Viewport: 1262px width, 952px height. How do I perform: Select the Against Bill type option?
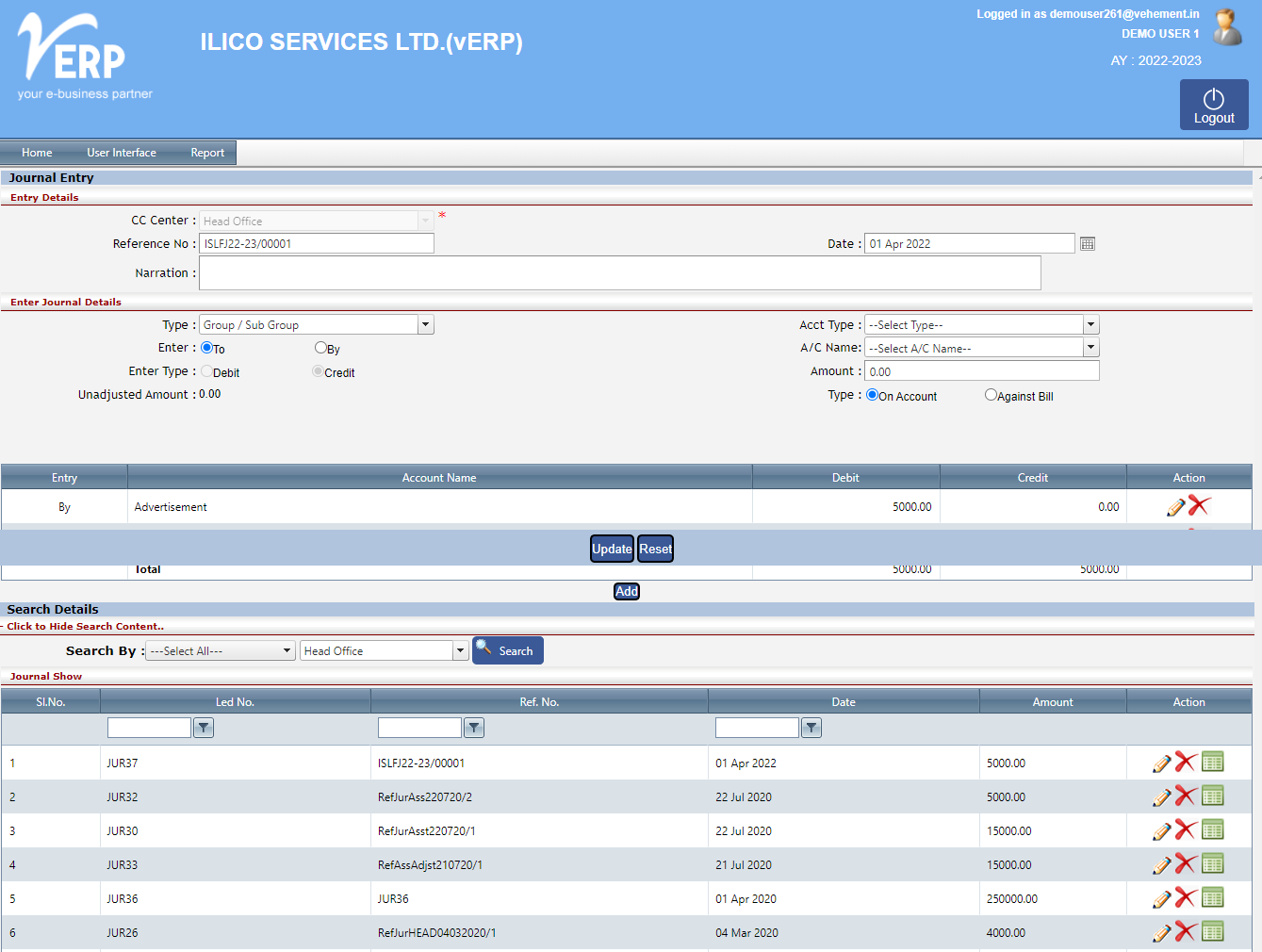click(991, 395)
